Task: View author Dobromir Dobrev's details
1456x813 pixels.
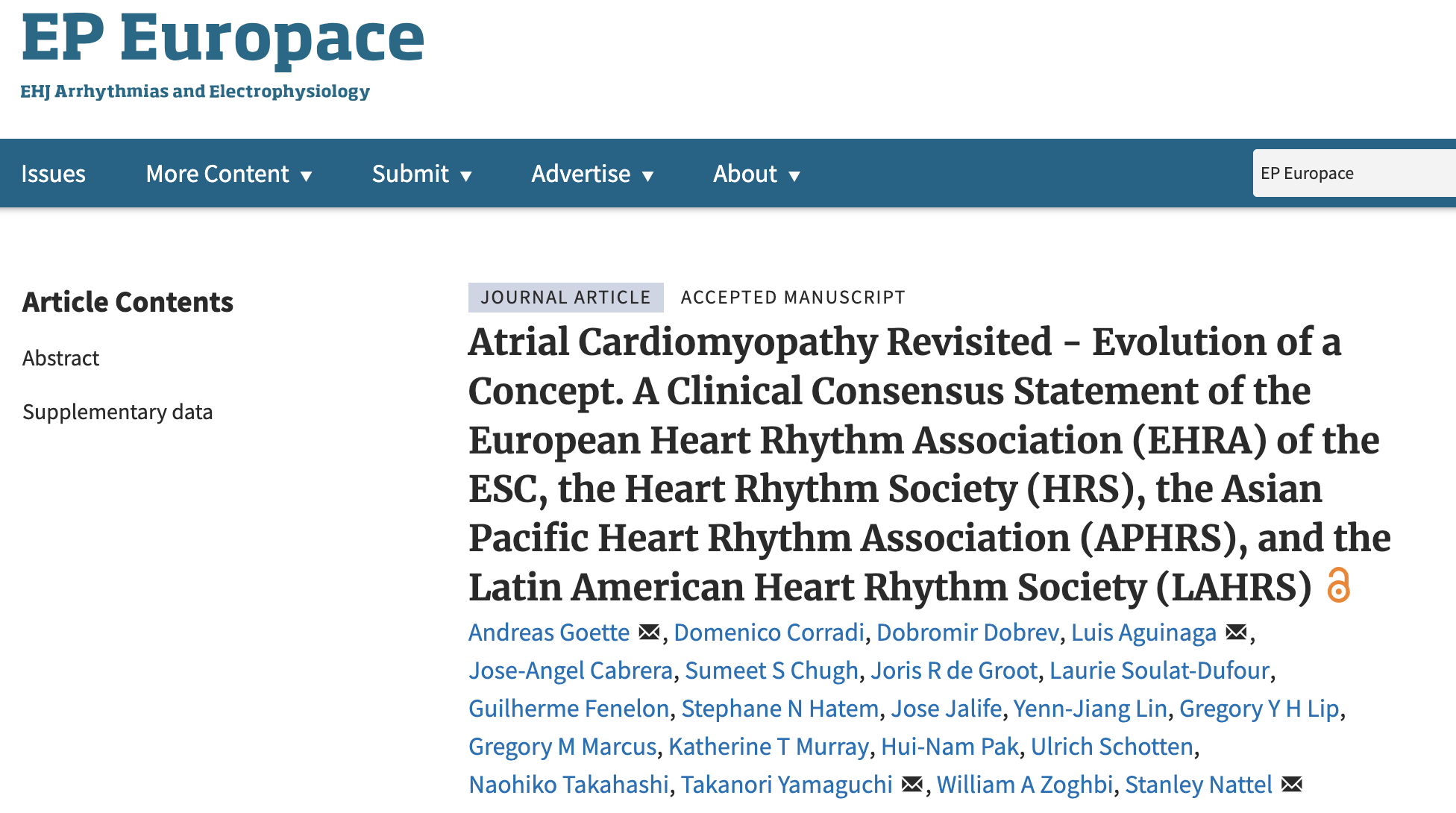Action: coord(967,632)
